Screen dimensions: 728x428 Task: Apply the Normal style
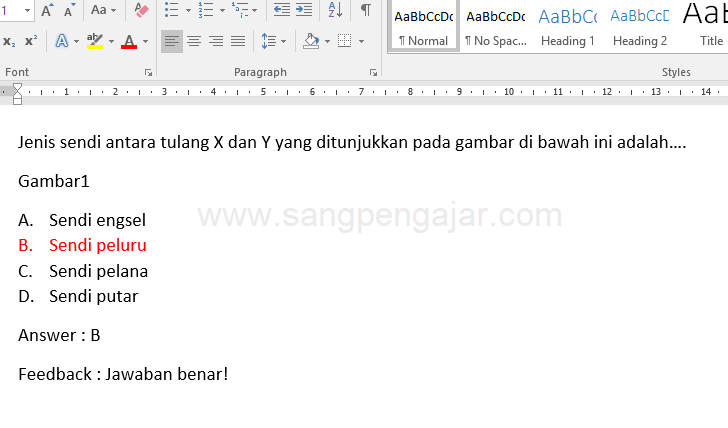click(x=423, y=27)
